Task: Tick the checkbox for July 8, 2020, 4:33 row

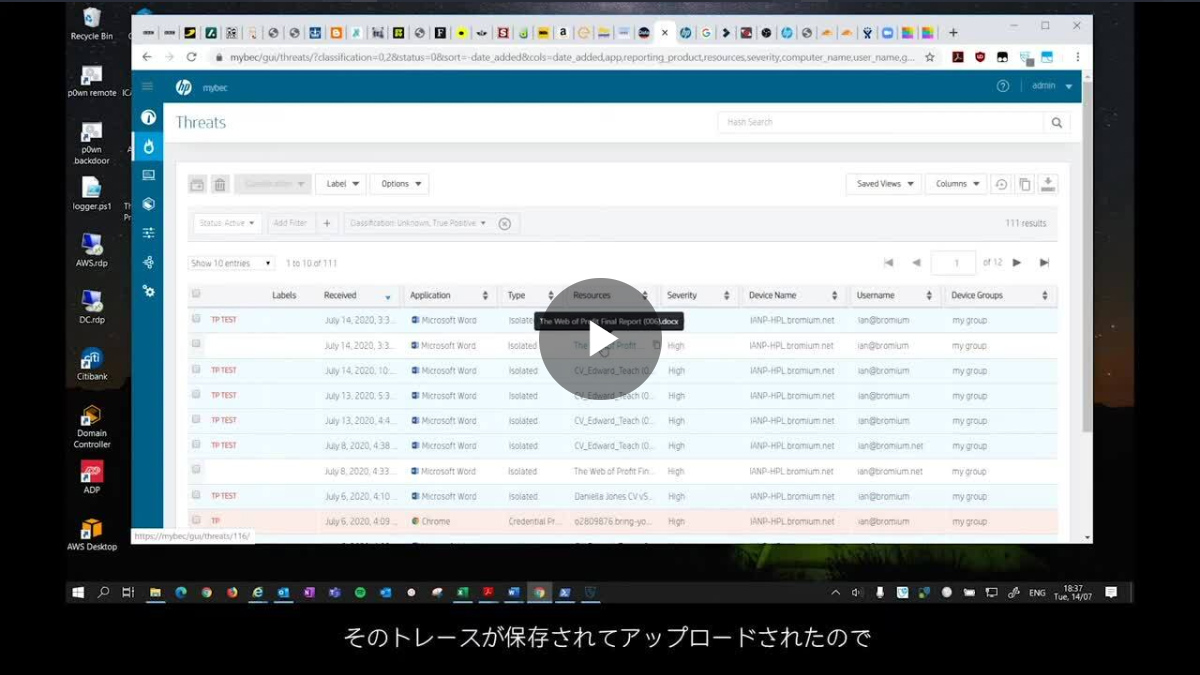Action: [196, 470]
